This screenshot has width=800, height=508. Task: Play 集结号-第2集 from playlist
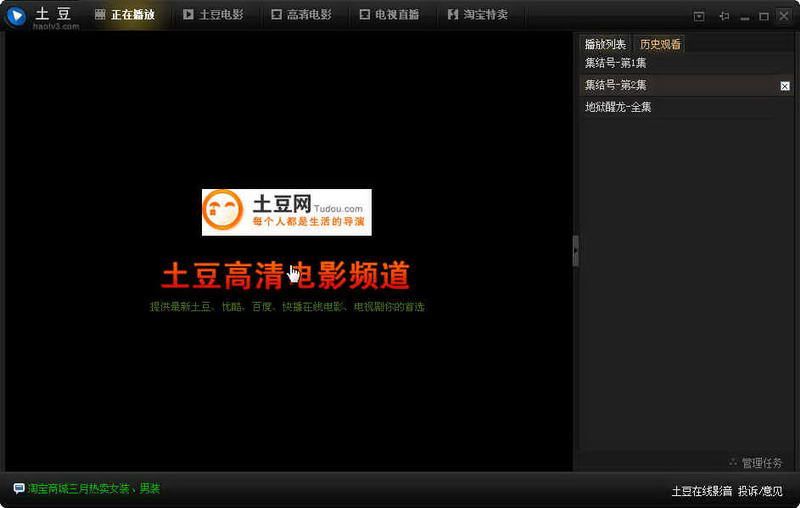686,85
